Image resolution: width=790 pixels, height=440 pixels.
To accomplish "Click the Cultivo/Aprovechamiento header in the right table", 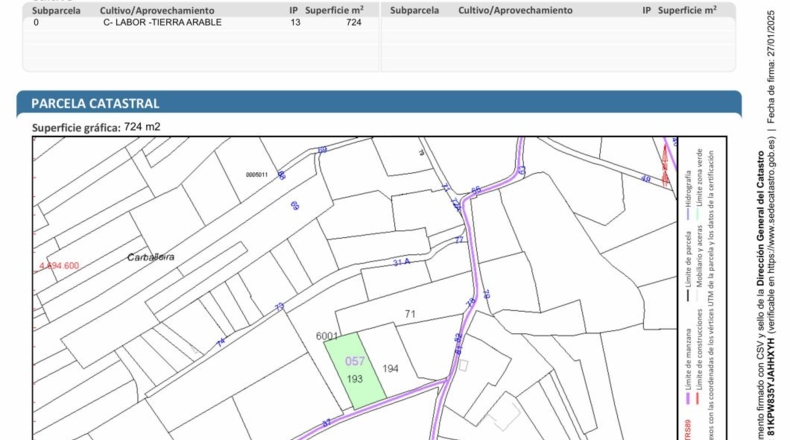I will (x=515, y=10).
